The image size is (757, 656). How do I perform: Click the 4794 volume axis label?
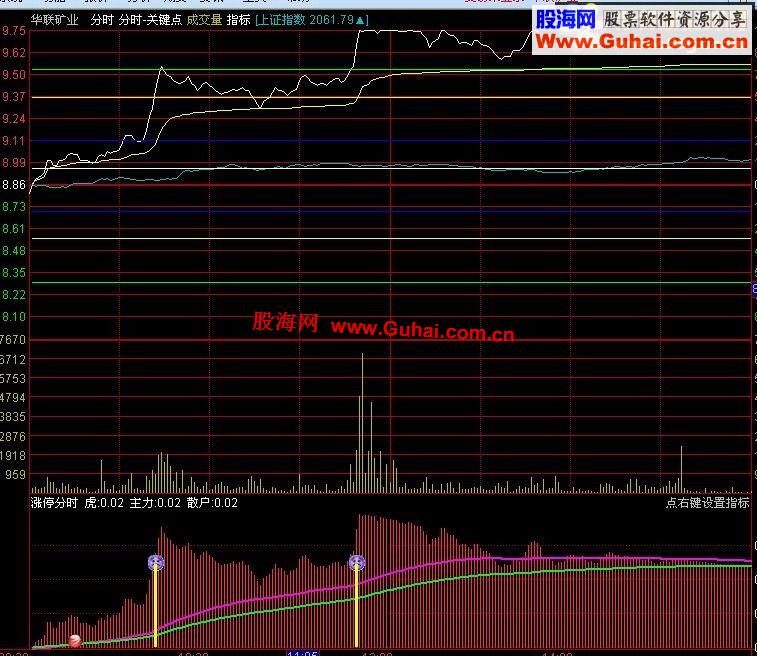pyautogui.click(x=13, y=398)
